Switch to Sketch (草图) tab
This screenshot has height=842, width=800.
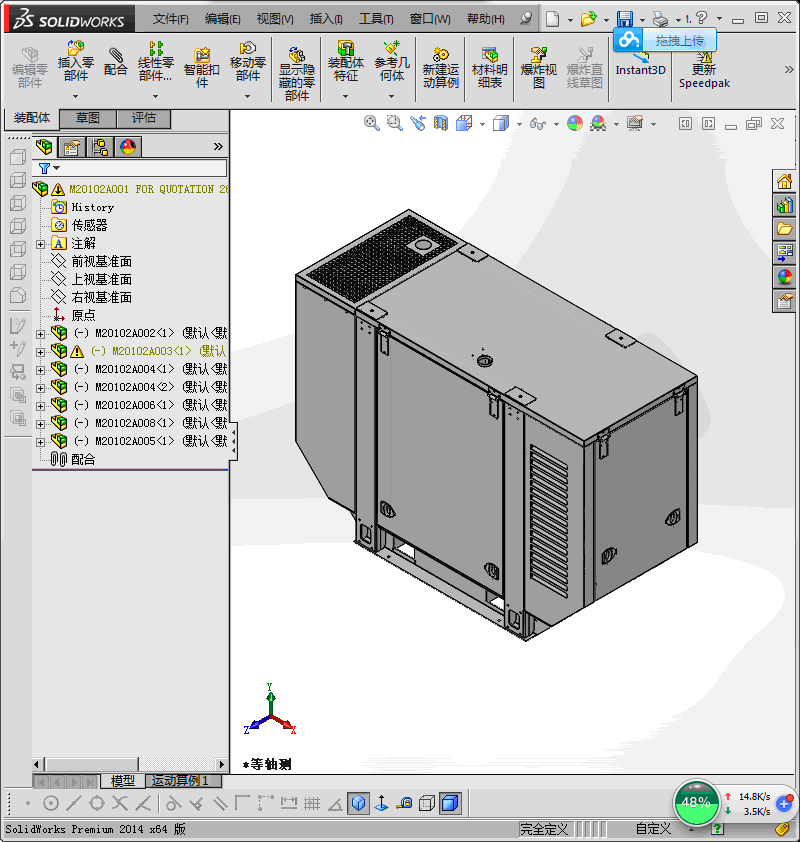tap(88, 118)
